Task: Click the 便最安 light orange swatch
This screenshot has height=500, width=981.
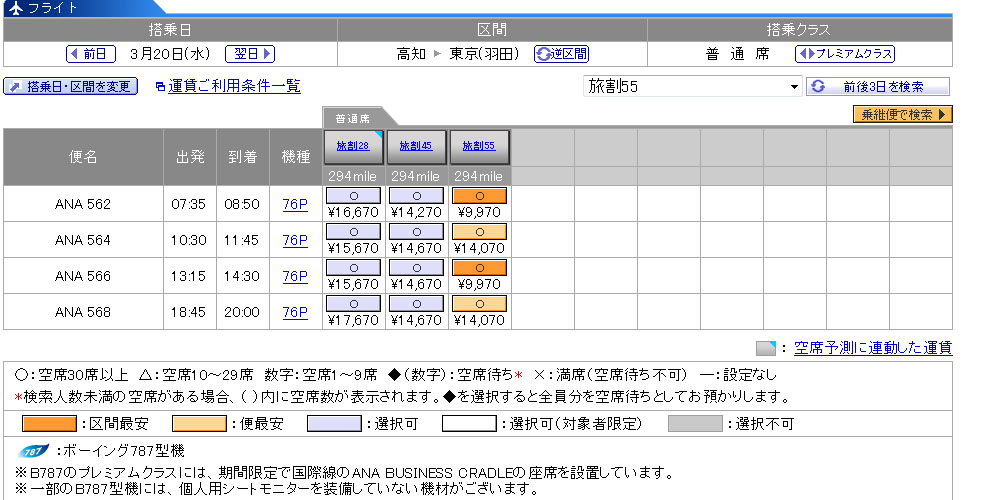Action: (x=200, y=424)
